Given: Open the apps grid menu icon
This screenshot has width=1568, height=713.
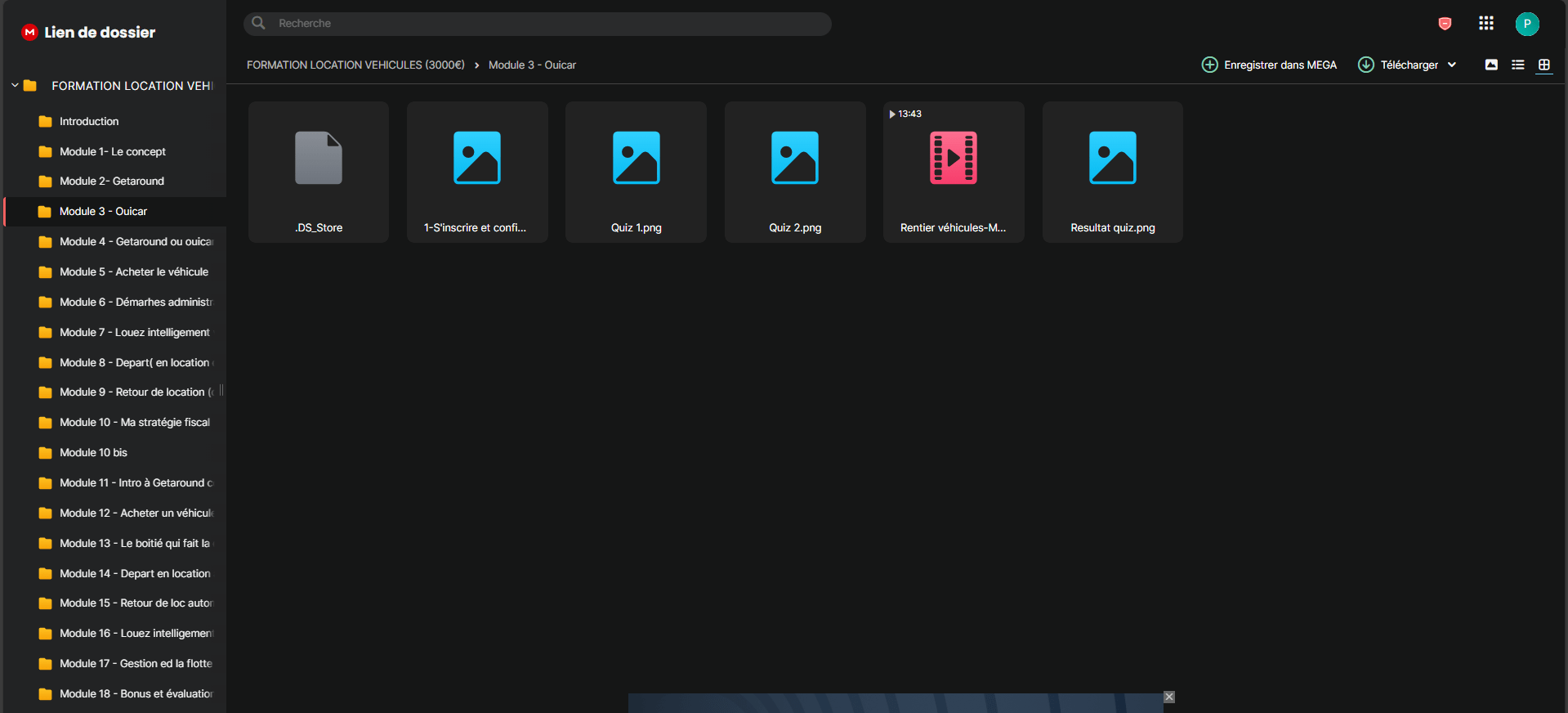Looking at the screenshot, I should (1486, 23).
